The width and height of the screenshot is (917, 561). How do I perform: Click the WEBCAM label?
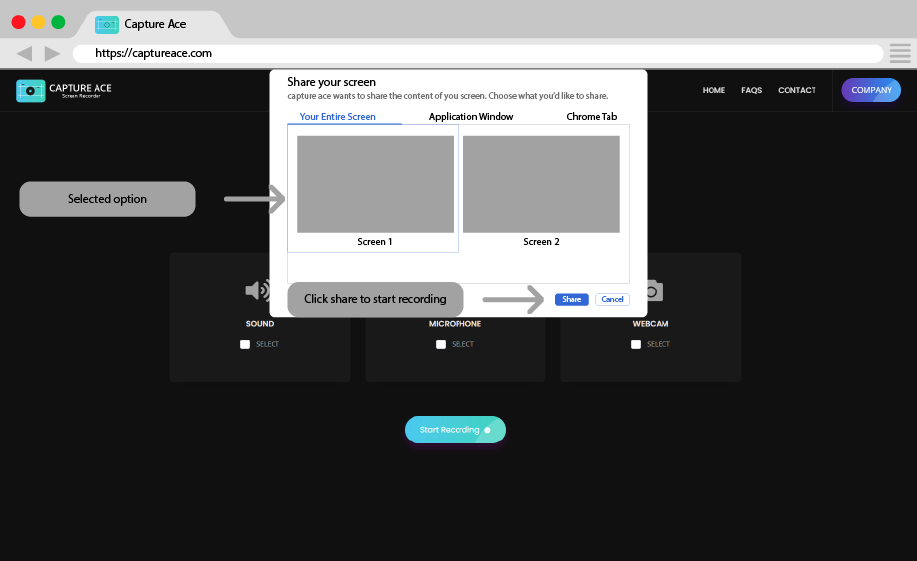(650, 323)
